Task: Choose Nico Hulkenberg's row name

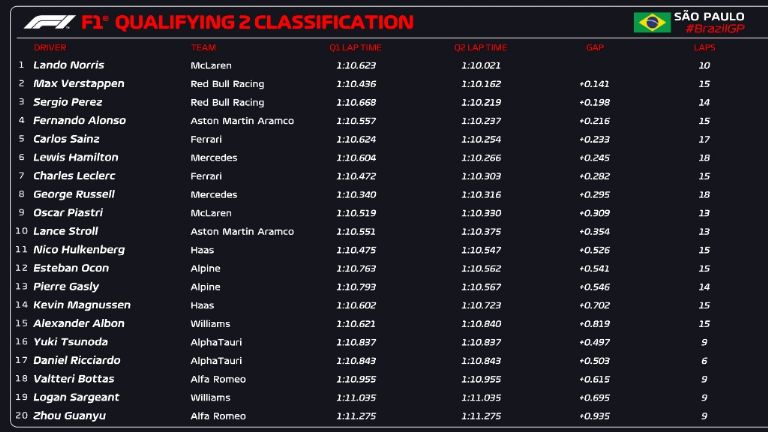Action: click(x=79, y=250)
